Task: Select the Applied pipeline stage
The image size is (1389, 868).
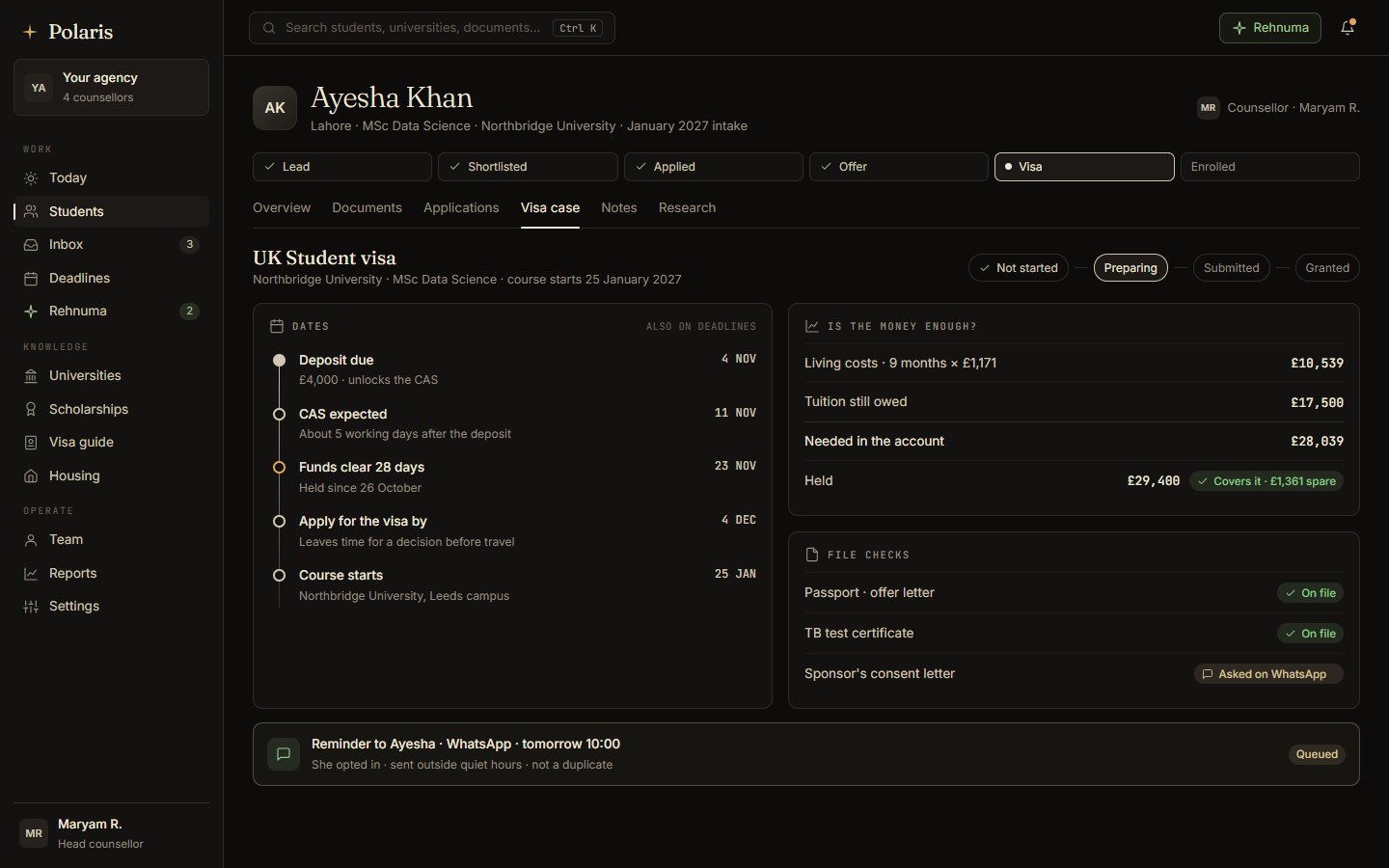Action: pyautogui.click(x=714, y=167)
